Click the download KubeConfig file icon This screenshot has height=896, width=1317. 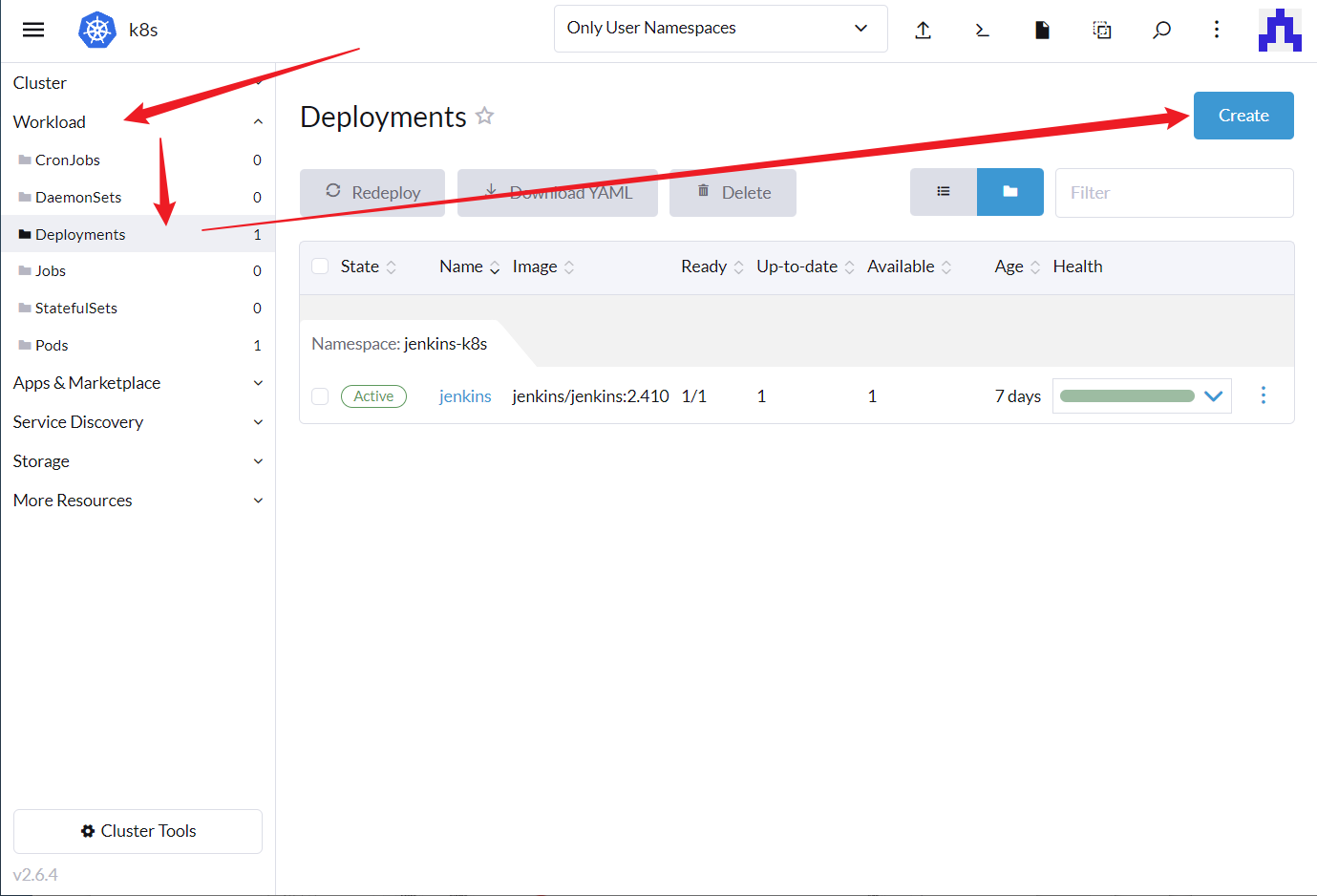click(x=1042, y=31)
